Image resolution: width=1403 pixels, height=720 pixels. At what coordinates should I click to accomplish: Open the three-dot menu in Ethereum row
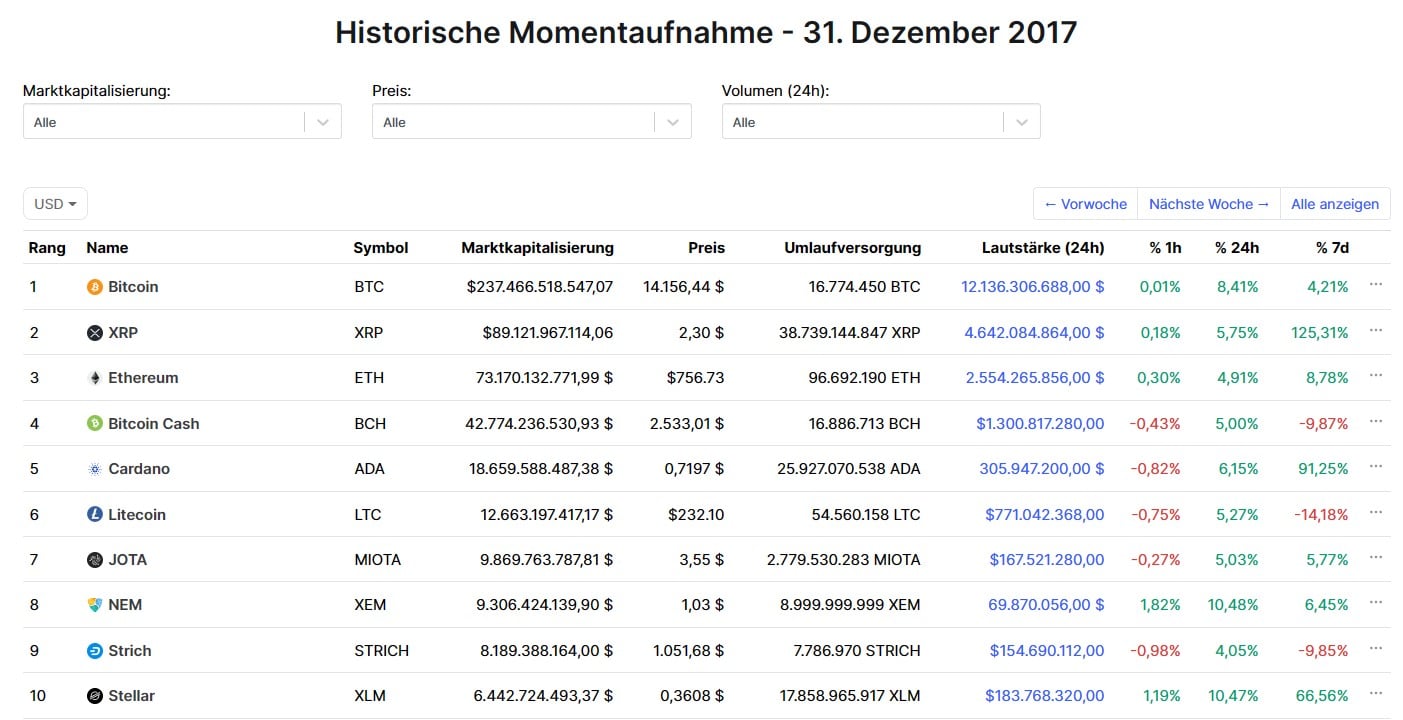click(x=1376, y=375)
